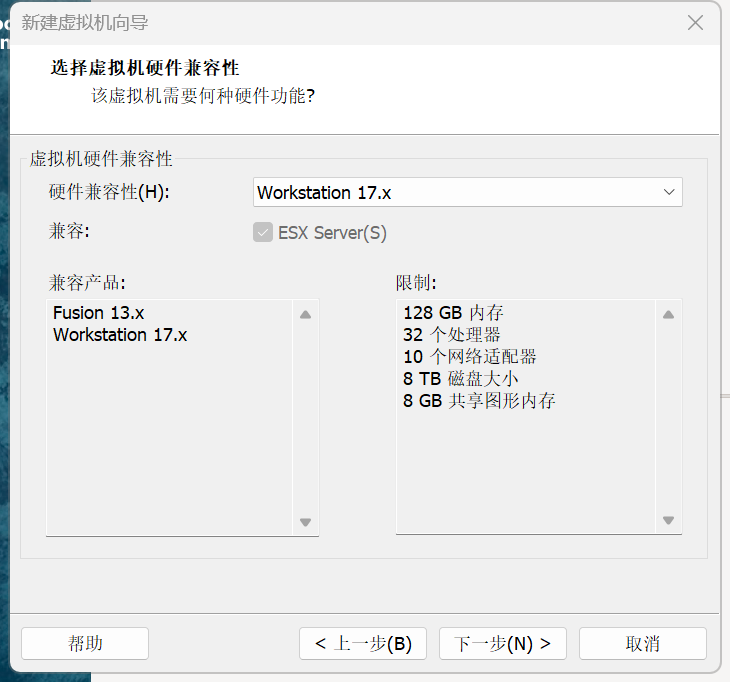Click up arrow of 限制 list scrollbar
The width and height of the screenshot is (730, 682).
click(669, 315)
